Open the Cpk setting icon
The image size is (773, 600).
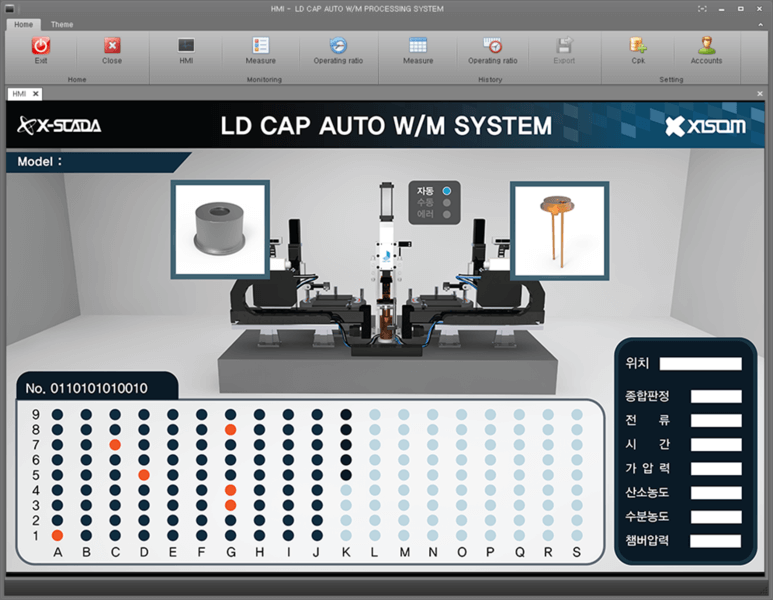click(637, 46)
